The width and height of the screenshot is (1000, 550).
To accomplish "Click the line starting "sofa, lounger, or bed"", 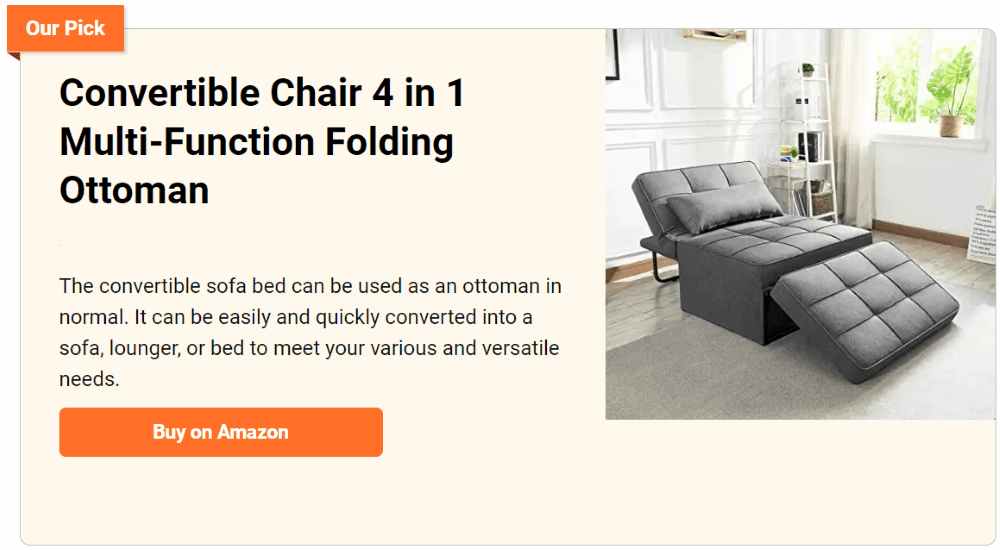I will pos(309,348).
